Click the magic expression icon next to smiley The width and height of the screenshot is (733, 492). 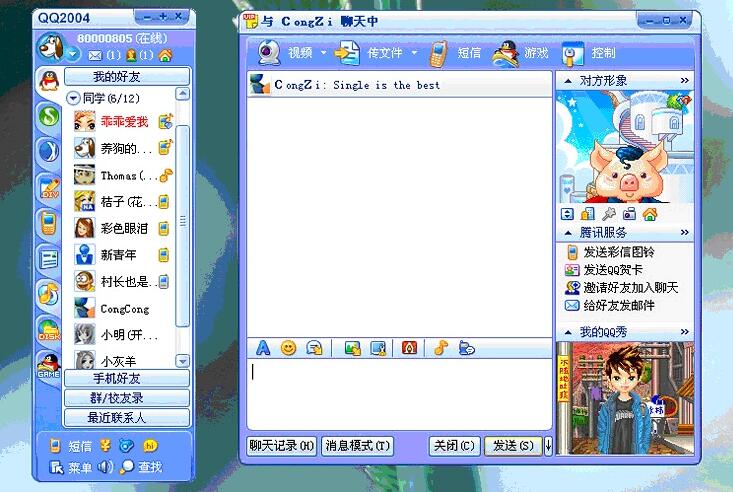pyautogui.click(x=314, y=348)
